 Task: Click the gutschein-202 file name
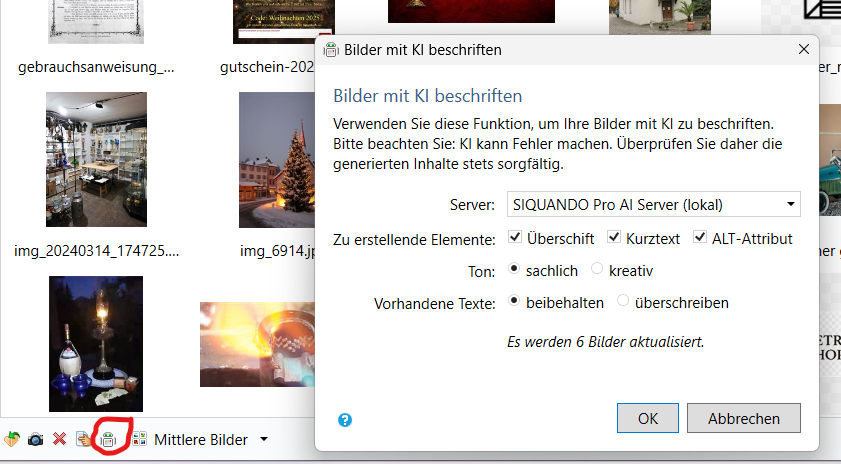pos(267,67)
